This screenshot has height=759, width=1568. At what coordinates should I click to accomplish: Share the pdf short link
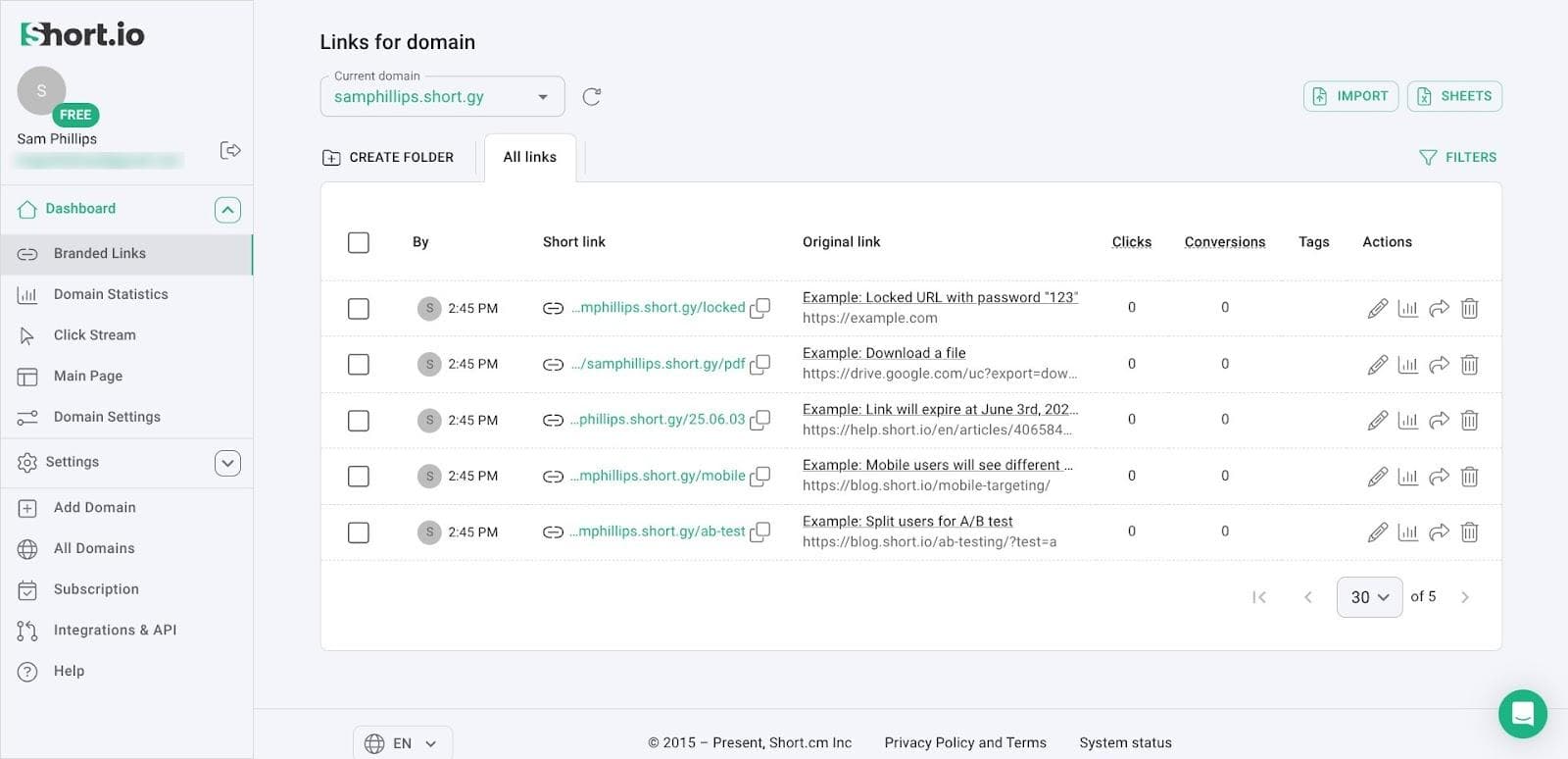click(1439, 365)
